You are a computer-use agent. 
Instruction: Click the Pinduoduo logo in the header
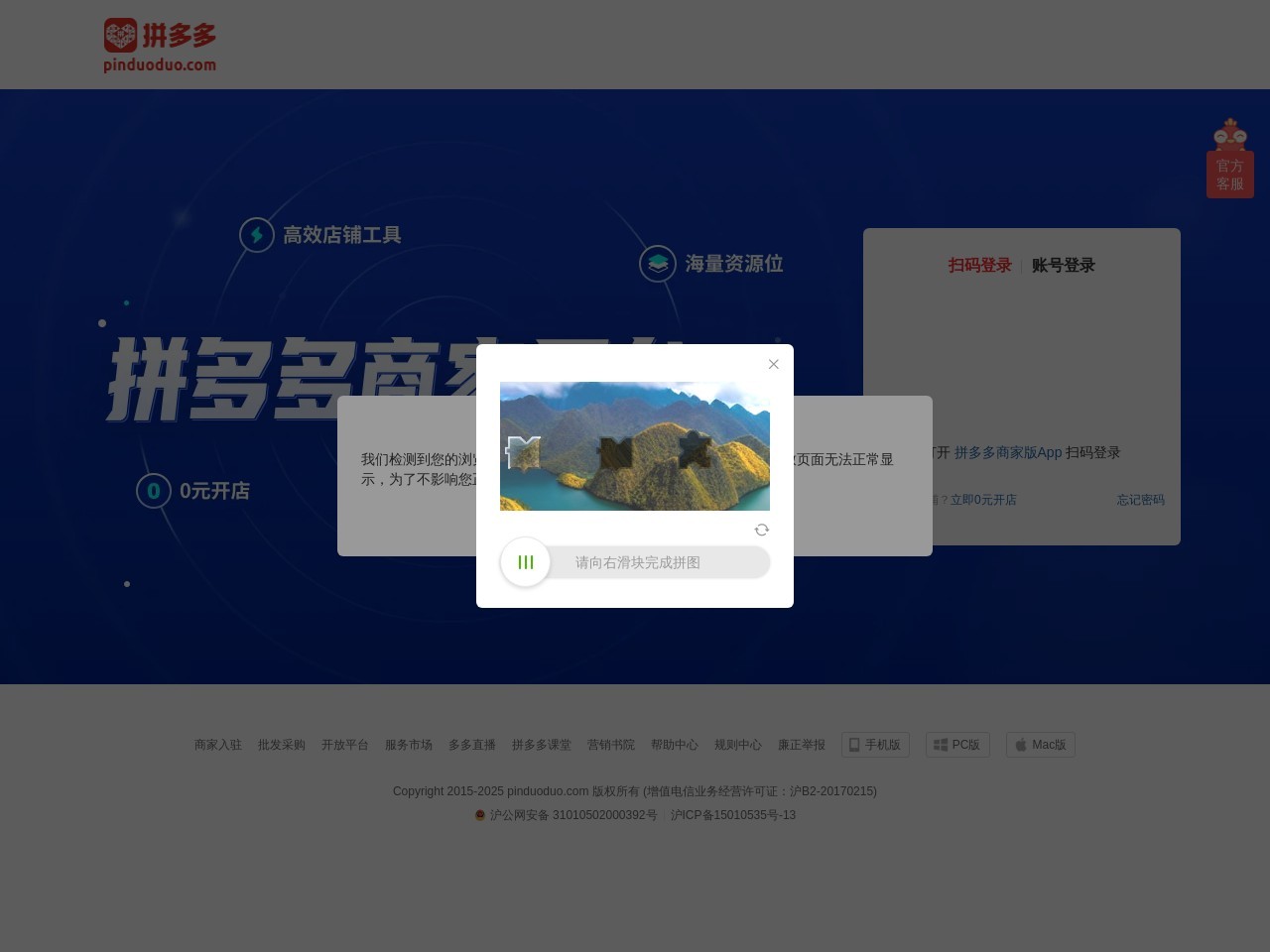[160, 46]
